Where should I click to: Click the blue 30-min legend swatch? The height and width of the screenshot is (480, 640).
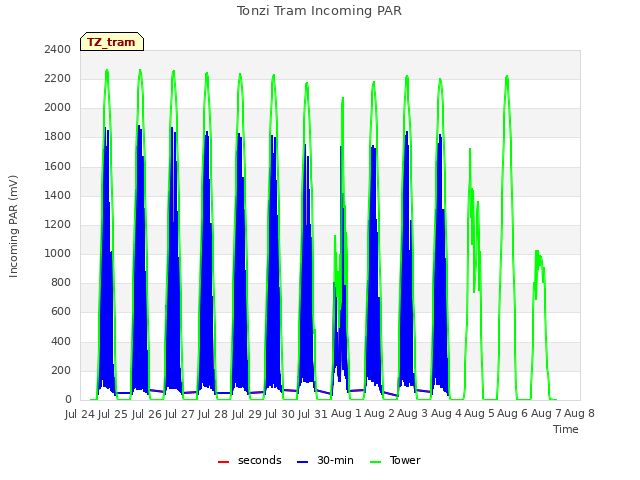[x=302, y=462]
